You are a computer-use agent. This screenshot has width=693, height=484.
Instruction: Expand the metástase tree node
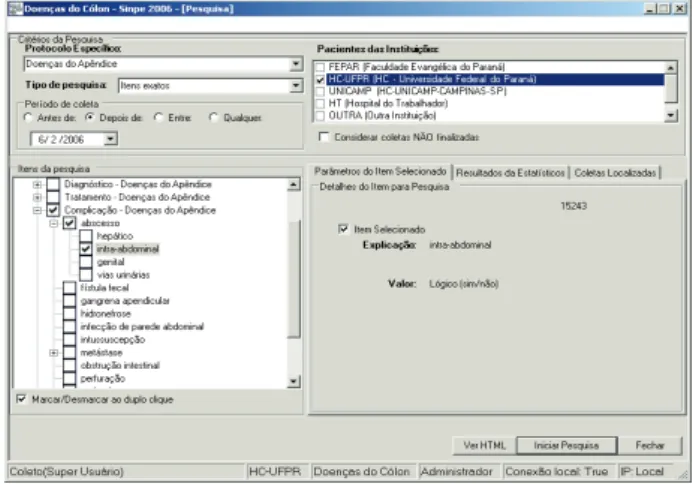54,353
